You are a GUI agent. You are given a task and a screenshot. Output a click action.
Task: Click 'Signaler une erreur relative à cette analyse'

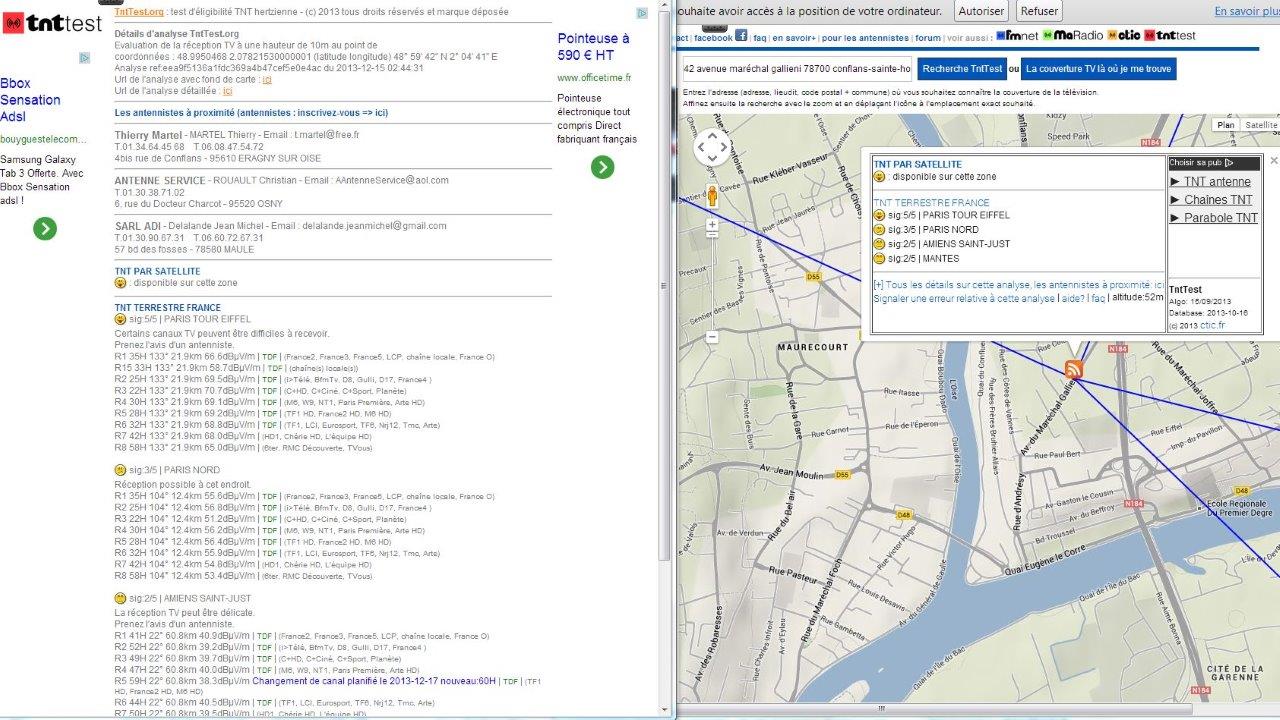pyautogui.click(x=964, y=298)
